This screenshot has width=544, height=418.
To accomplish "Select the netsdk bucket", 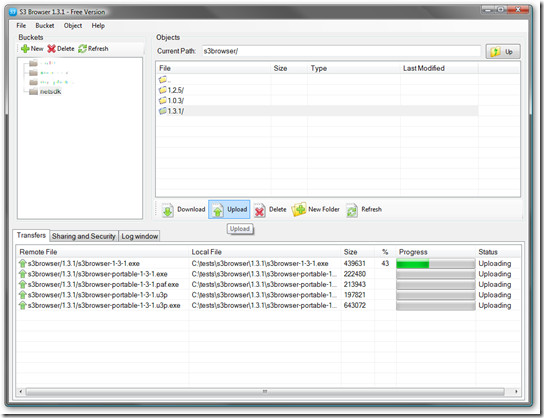I will [x=50, y=92].
